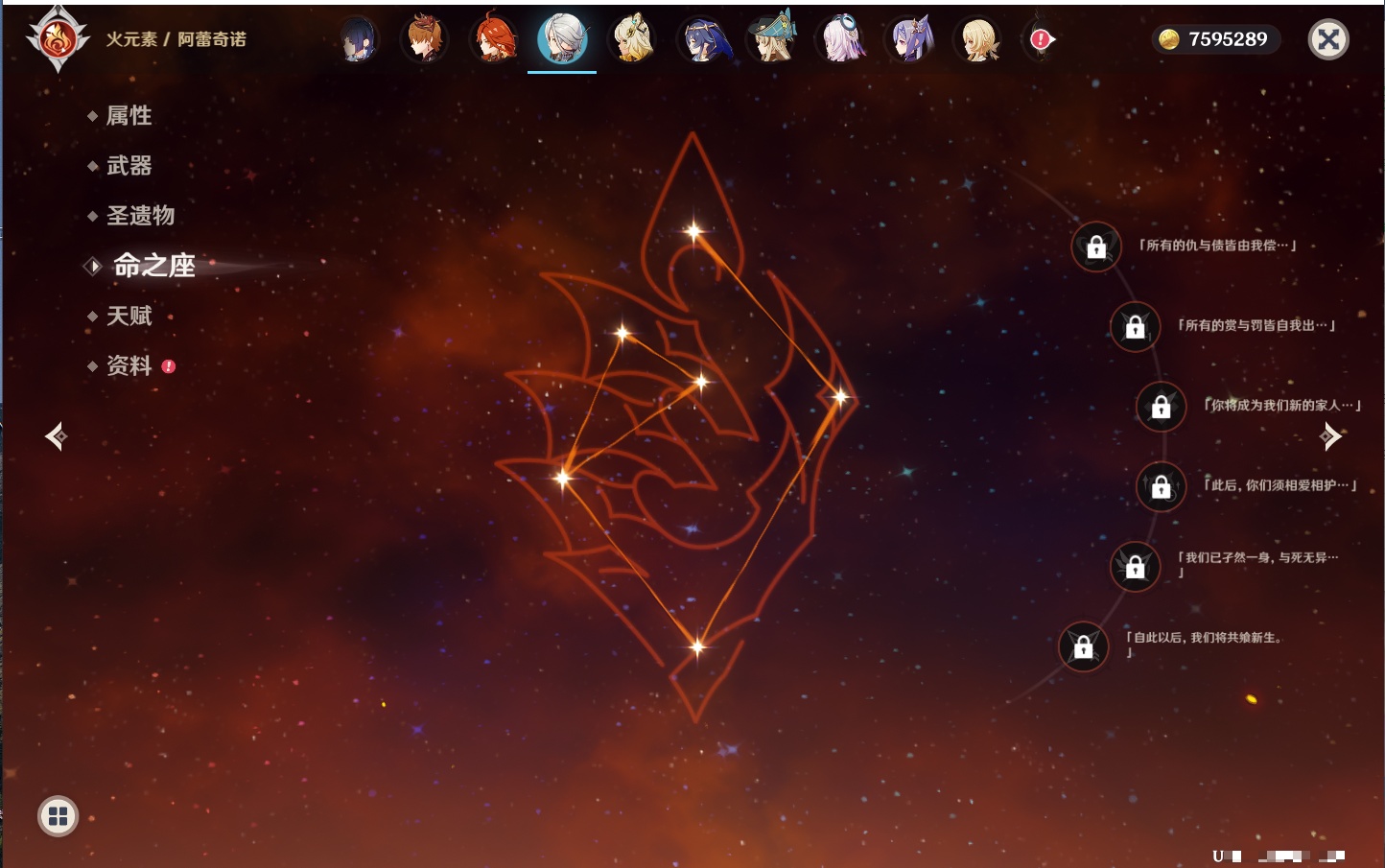Go to previous character with left arrow
This screenshot has height=868, width=1385.
coord(57,436)
